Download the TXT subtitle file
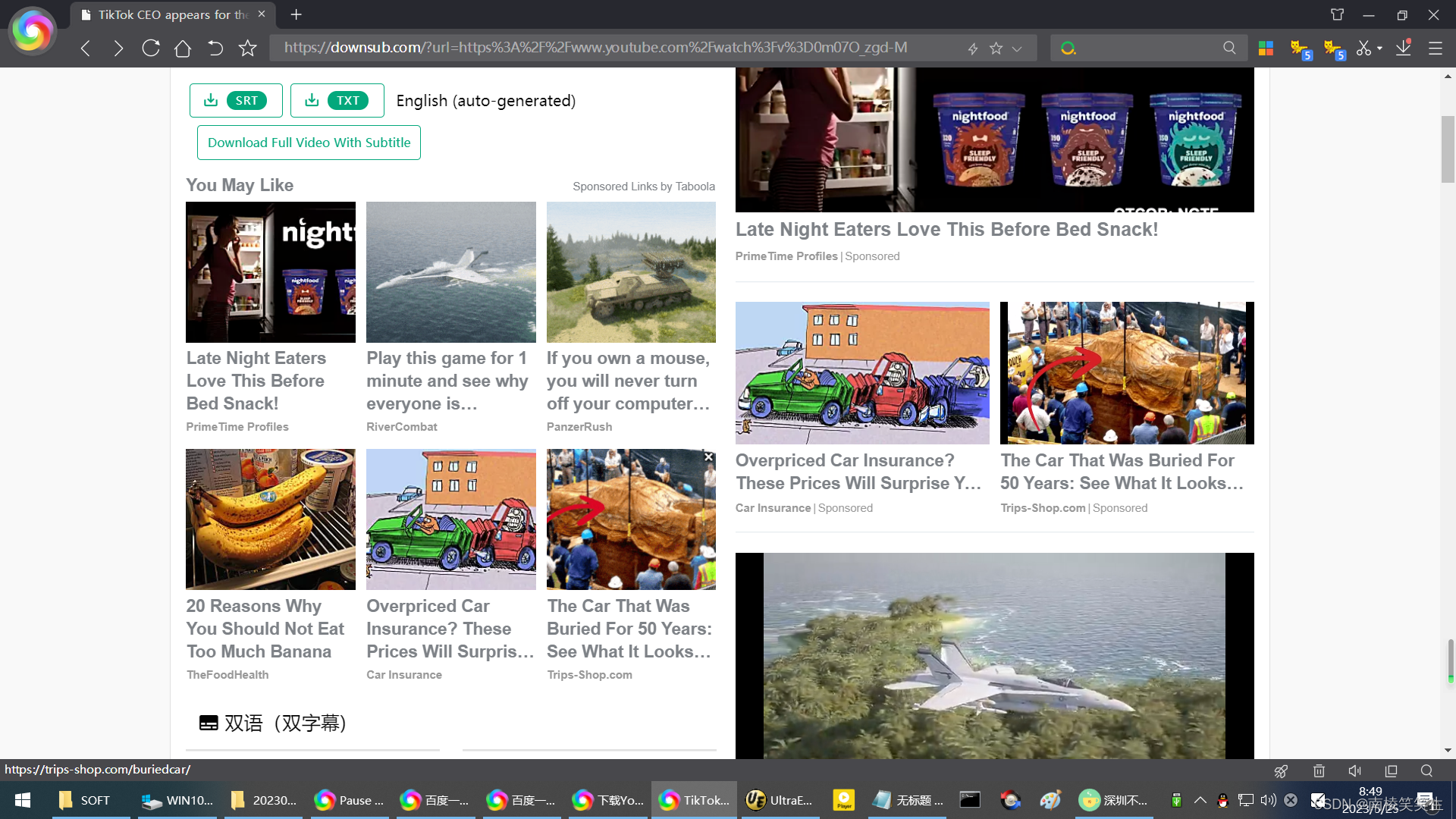 [x=337, y=100]
